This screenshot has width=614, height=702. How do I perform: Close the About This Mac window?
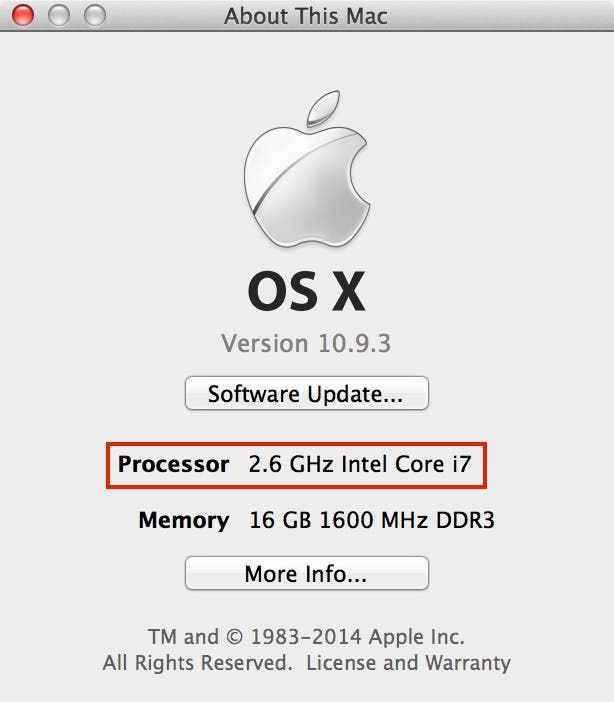[21, 15]
